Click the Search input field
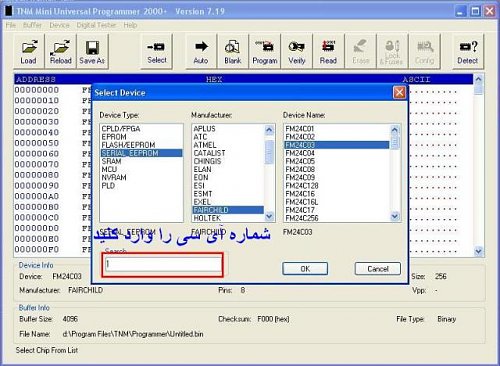This screenshot has width=500, height=366. coord(163,265)
